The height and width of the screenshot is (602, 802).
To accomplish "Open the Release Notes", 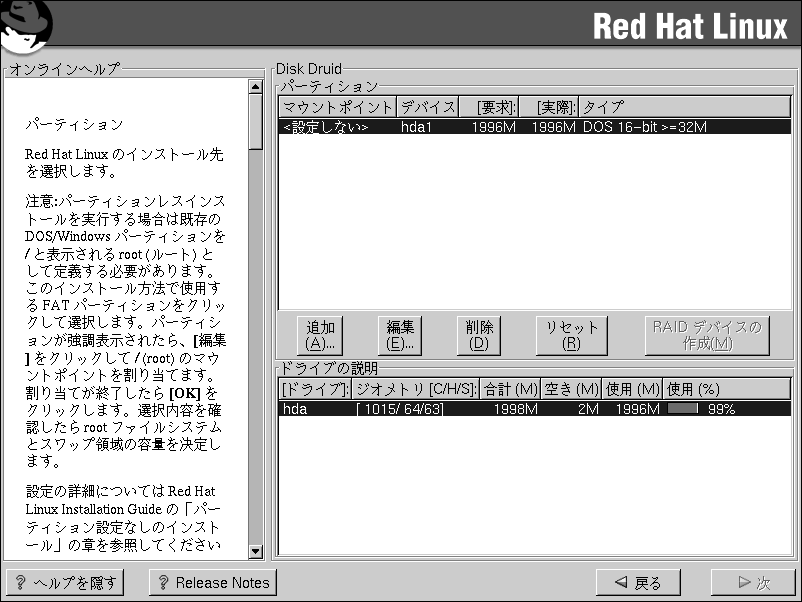I will [x=212, y=583].
